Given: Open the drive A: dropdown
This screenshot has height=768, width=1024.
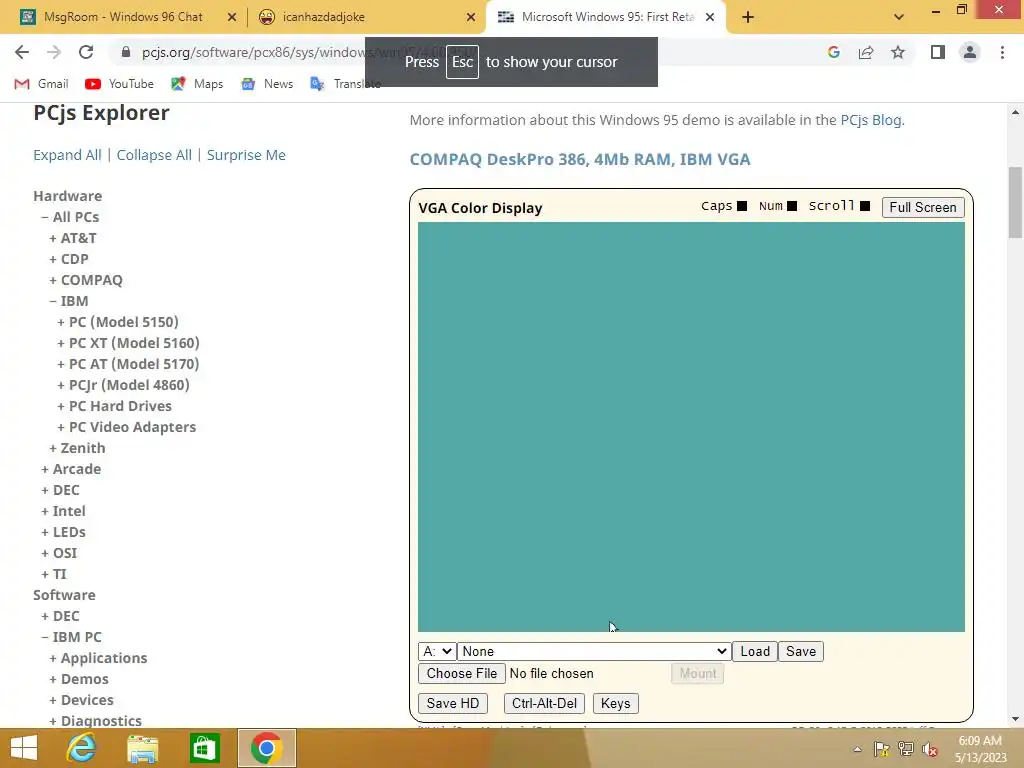Looking at the screenshot, I should pyautogui.click(x=437, y=651).
